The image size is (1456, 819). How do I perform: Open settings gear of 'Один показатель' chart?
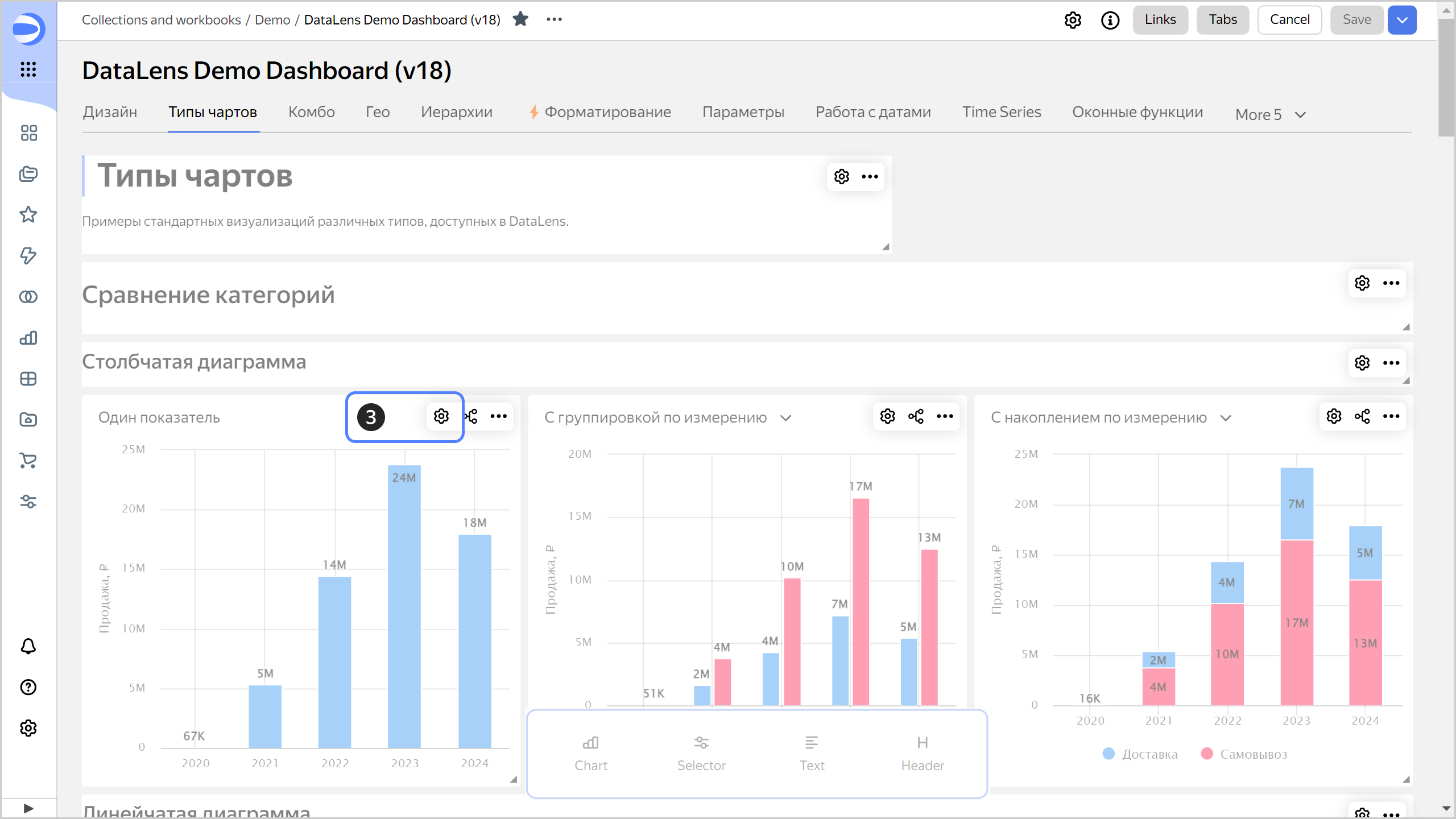441,416
